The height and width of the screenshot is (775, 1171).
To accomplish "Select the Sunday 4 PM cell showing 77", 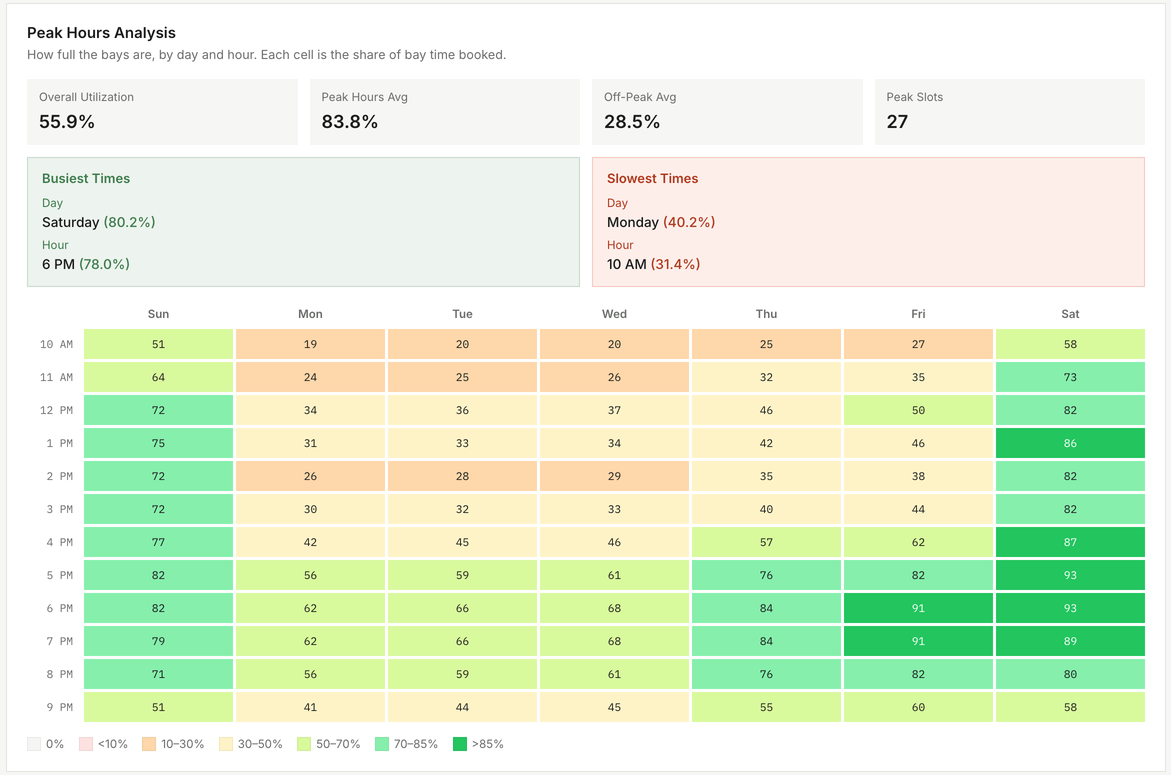I will pos(158,542).
